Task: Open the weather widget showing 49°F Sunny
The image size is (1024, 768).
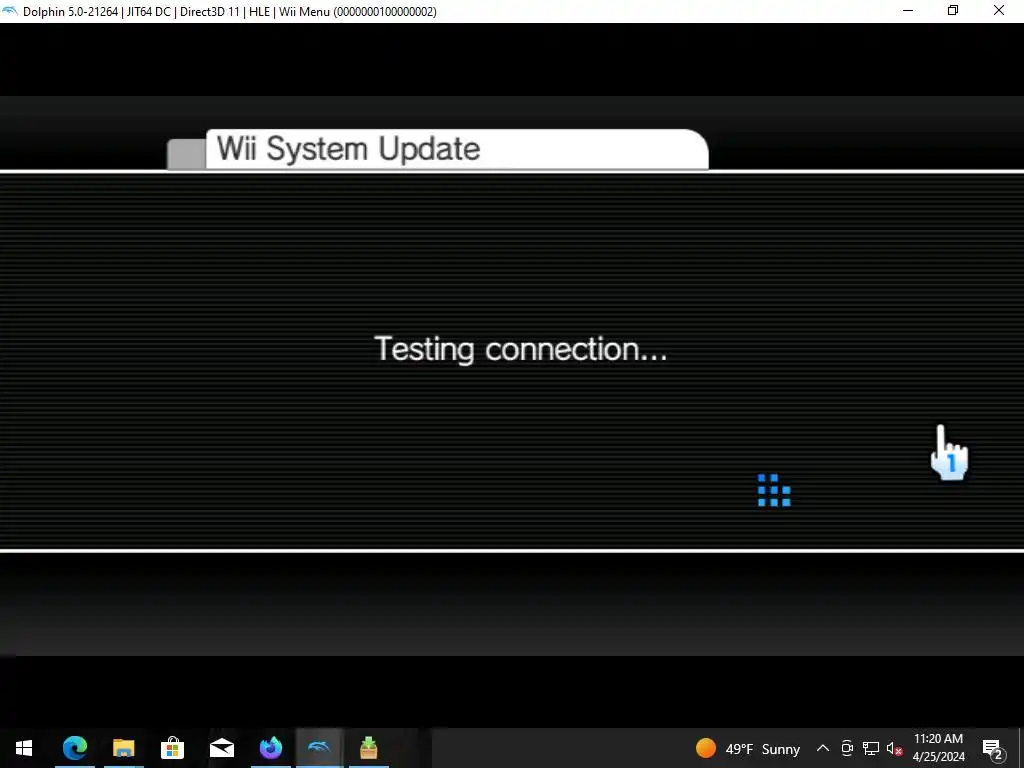Action: click(x=748, y=748)
